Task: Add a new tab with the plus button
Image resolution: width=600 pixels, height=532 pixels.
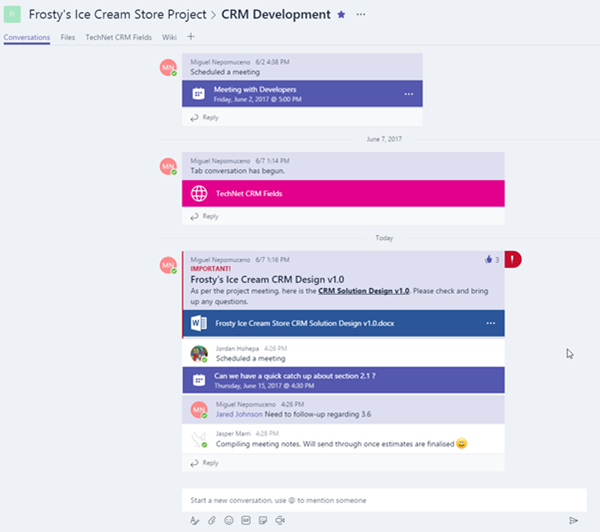Action: tap(191, 37)
